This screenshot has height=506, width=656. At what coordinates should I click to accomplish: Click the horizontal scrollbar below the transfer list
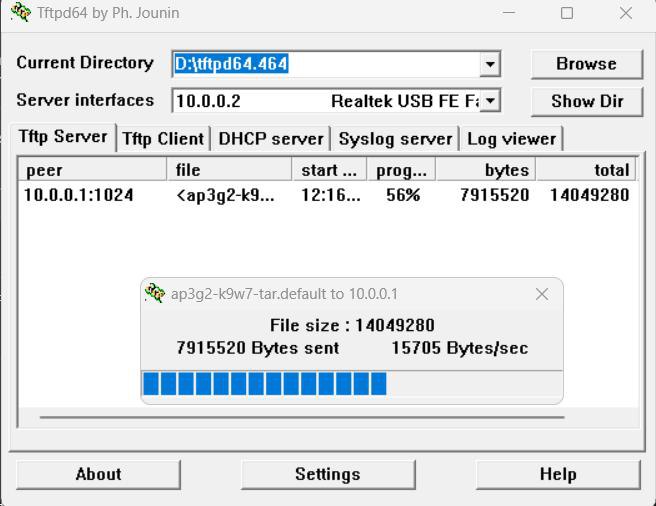coord(301,417)
